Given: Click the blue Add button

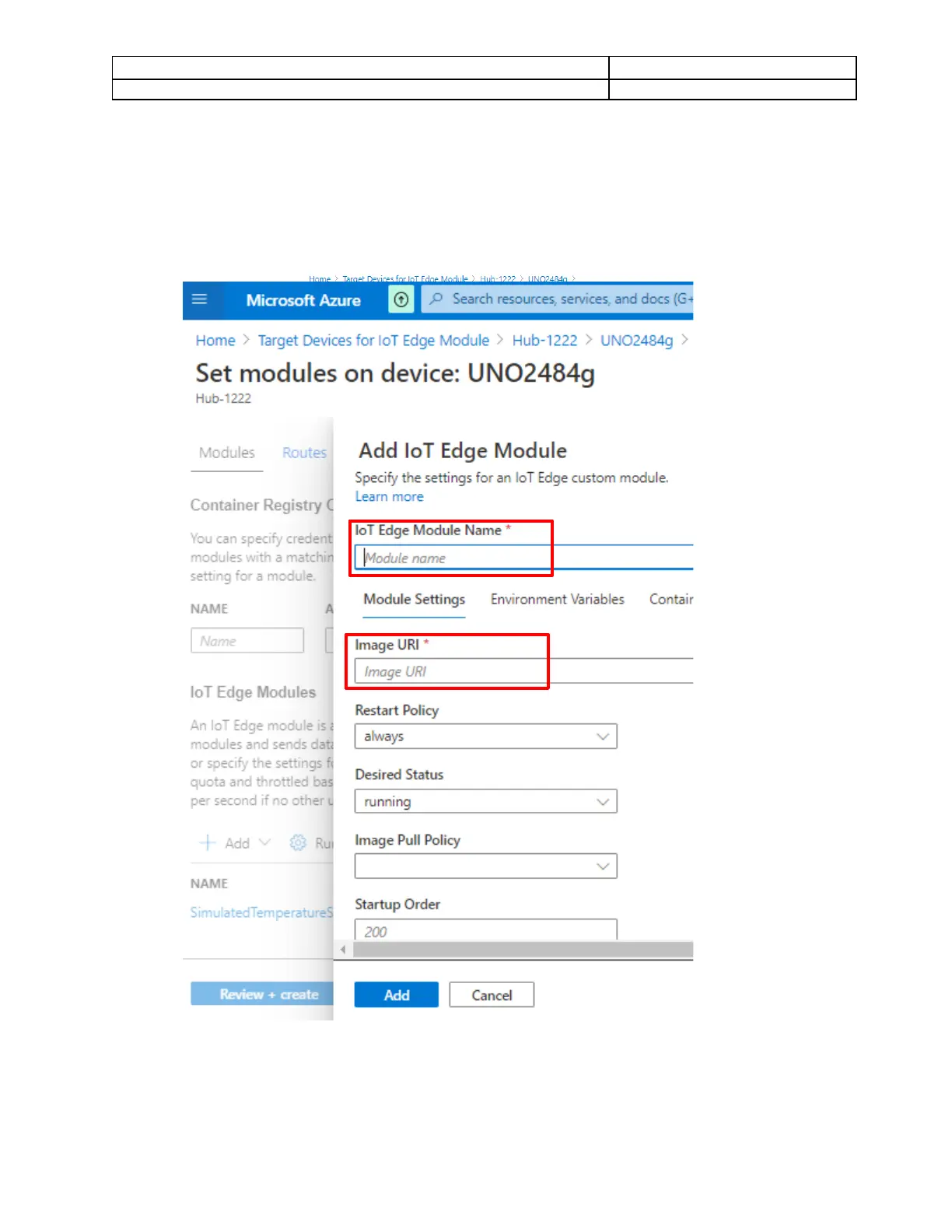Looking at the screenshot, I should (x=396, y=996).
